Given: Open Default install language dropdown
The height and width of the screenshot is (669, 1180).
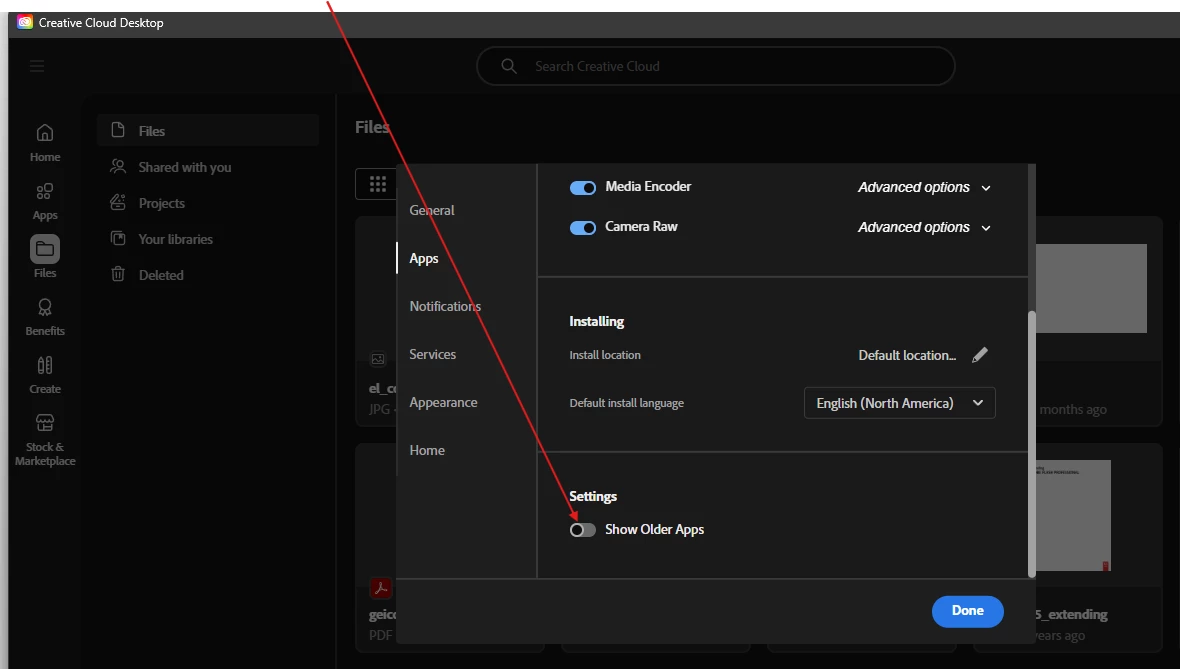Looking at the screenshot, I should pyautogui.click(x=899, y=403).
